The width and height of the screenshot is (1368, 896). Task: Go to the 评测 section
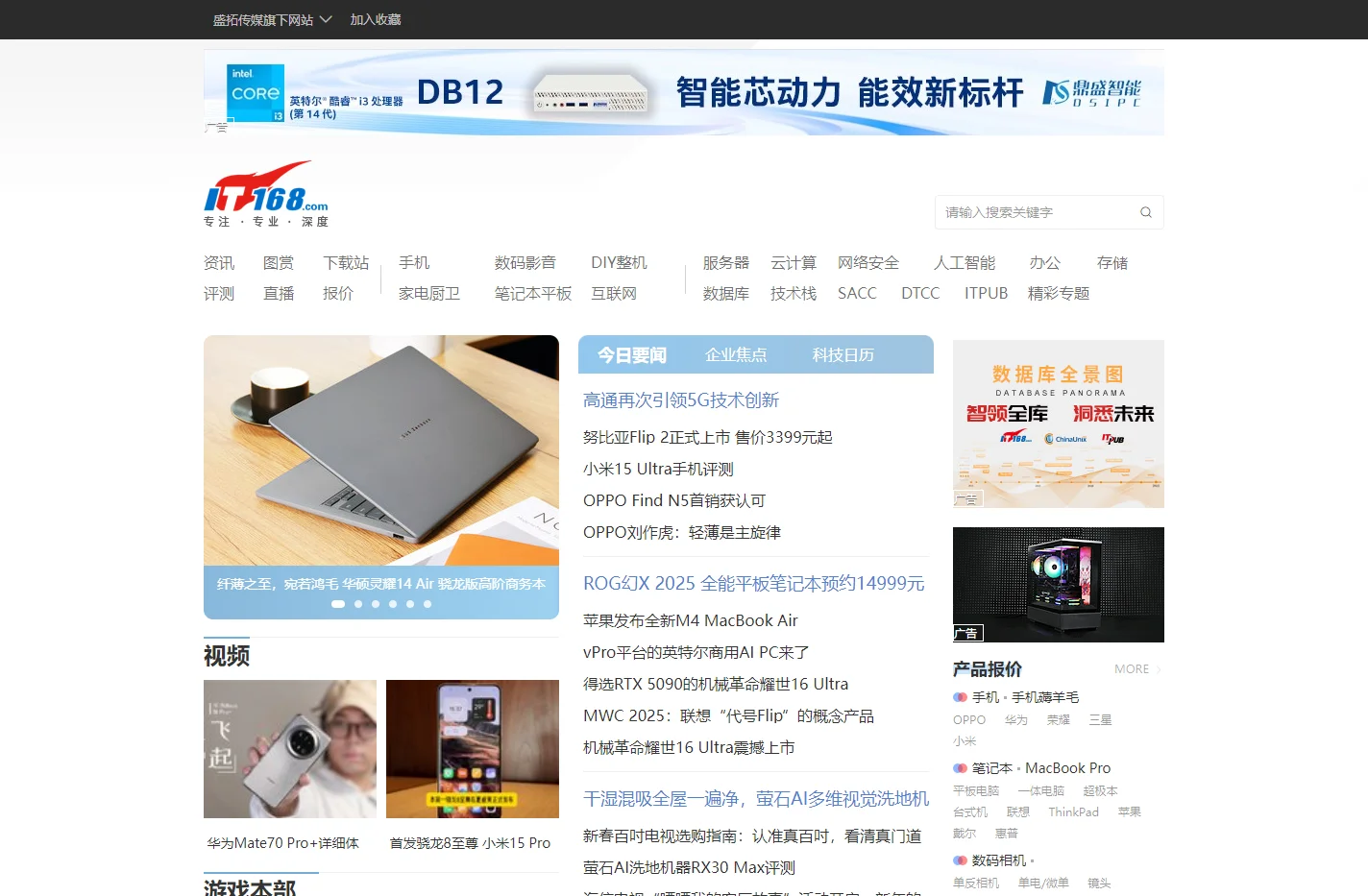[x=219, y=293]
